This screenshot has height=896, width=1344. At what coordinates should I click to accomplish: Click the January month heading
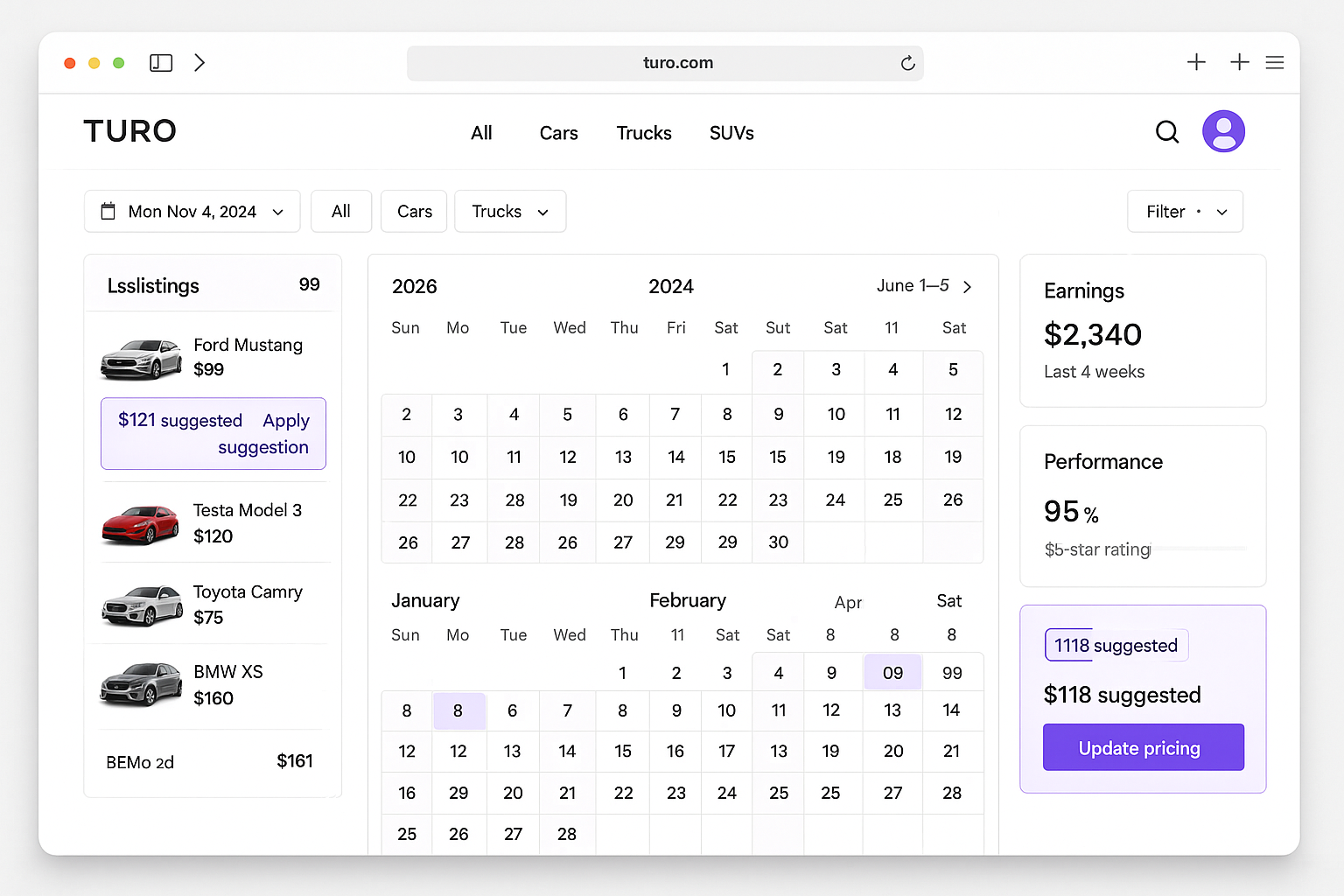click(x=425, y=600)
